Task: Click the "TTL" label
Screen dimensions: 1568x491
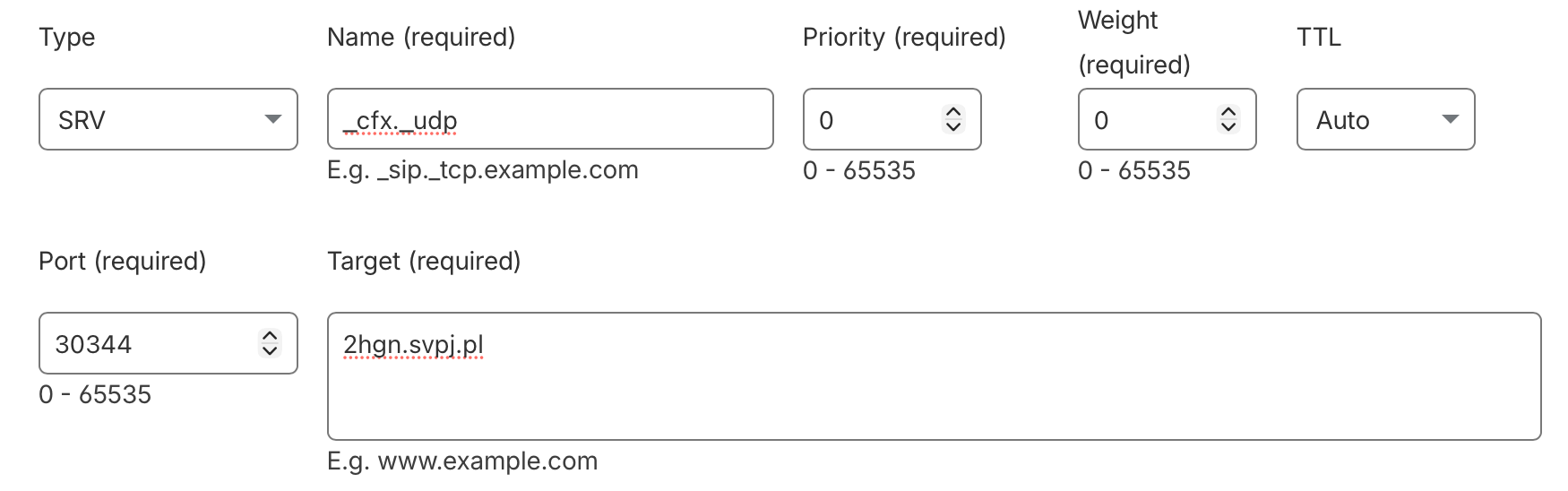Action: coord(1319,38)
